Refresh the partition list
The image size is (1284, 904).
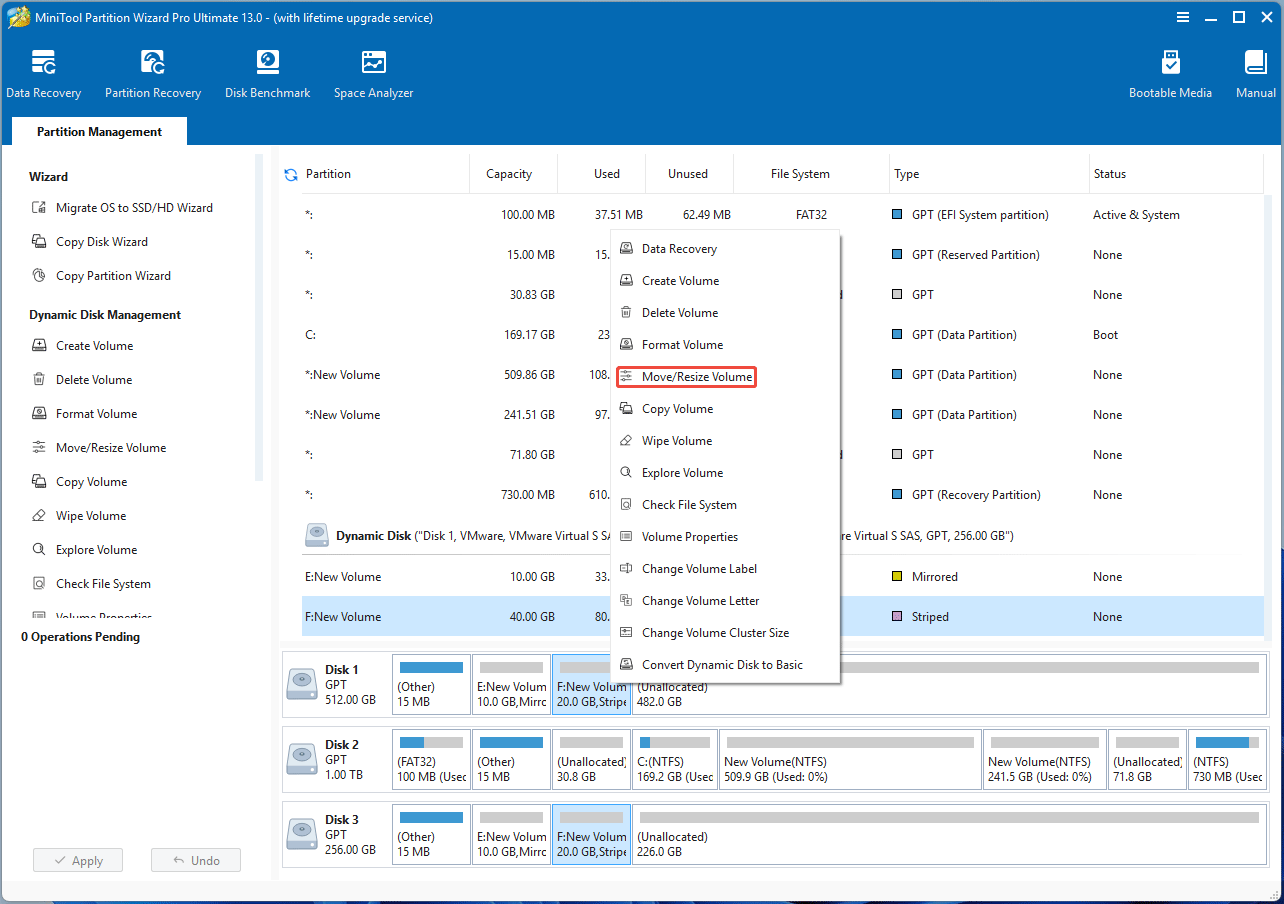[290, 173]
